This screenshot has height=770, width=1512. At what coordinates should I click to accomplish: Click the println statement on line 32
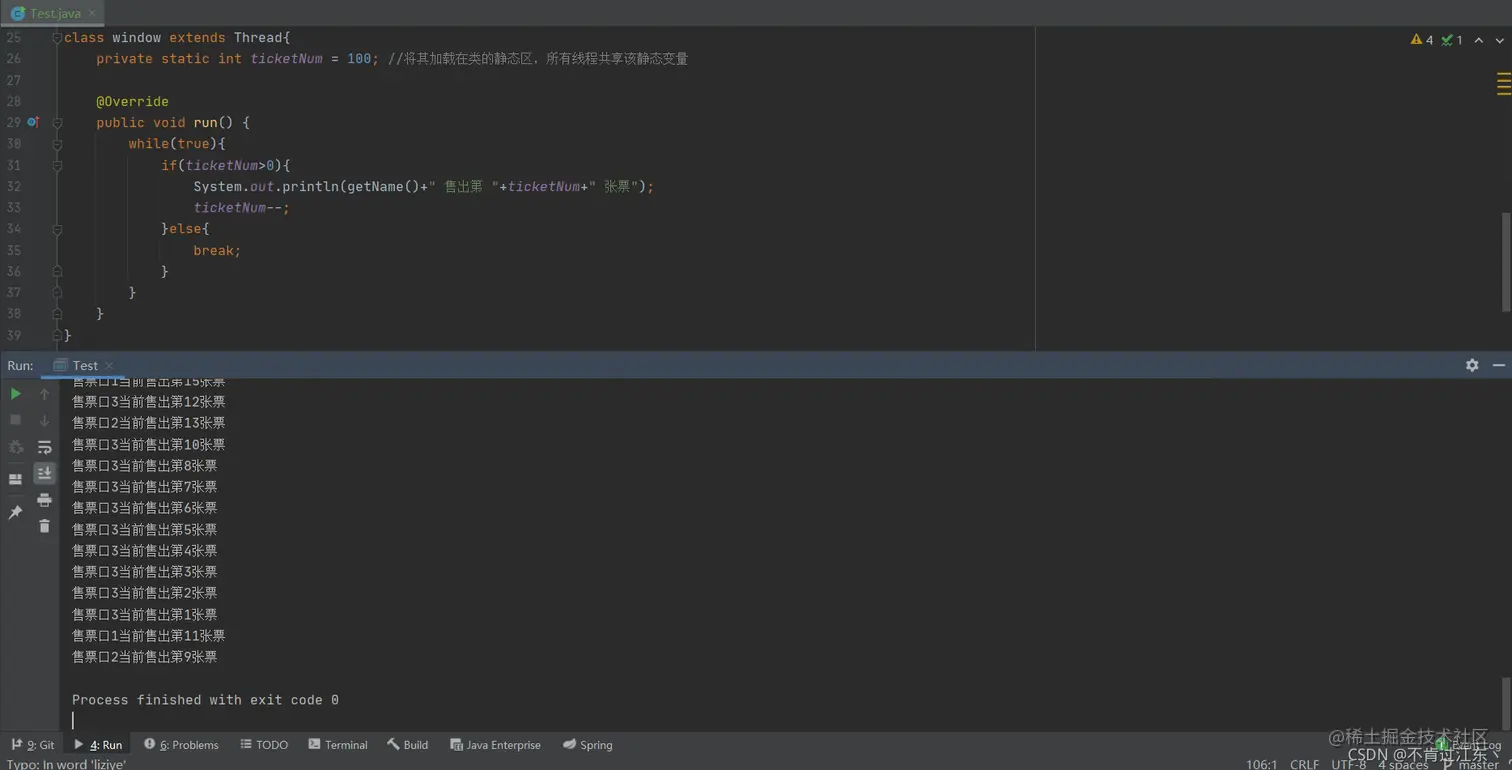click(x=423, y=187)
